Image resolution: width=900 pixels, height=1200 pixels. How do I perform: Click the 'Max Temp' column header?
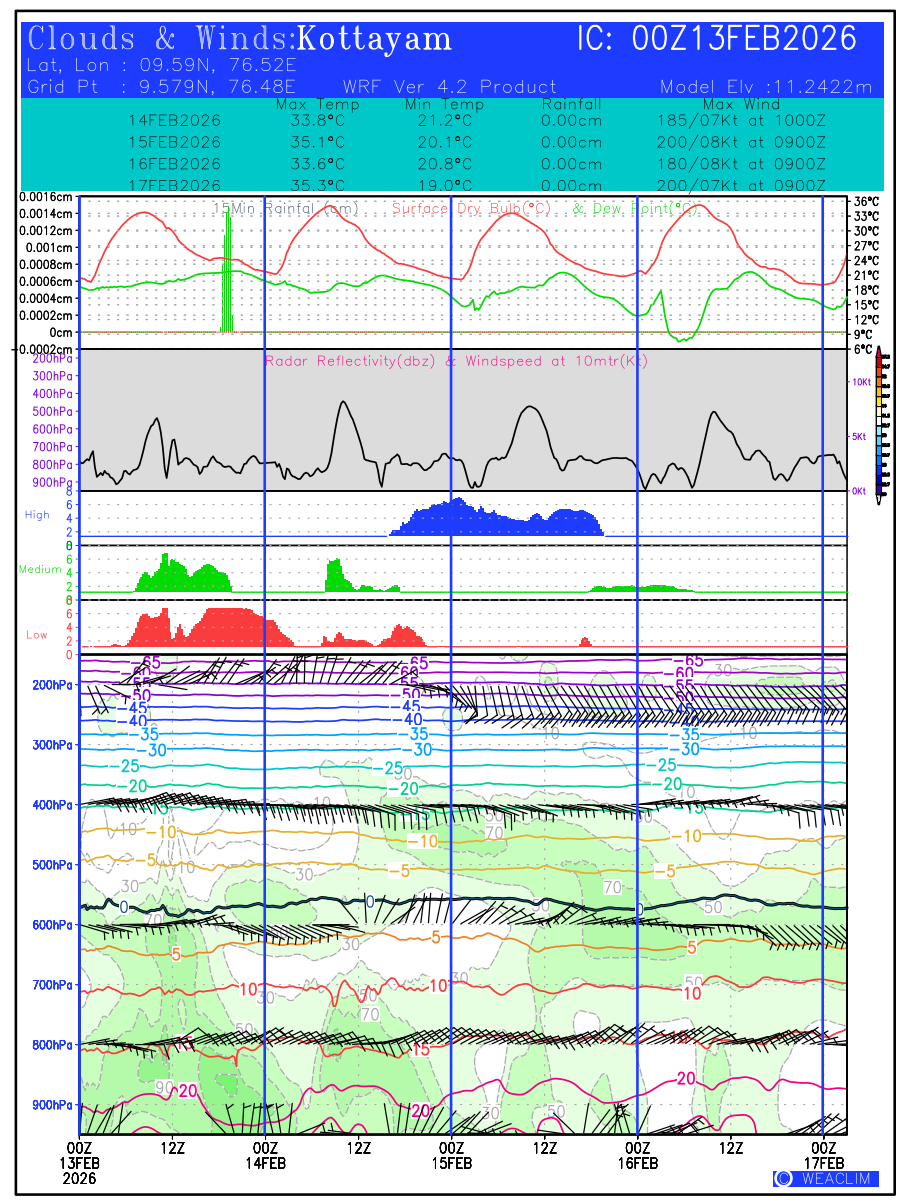point(311,104)
